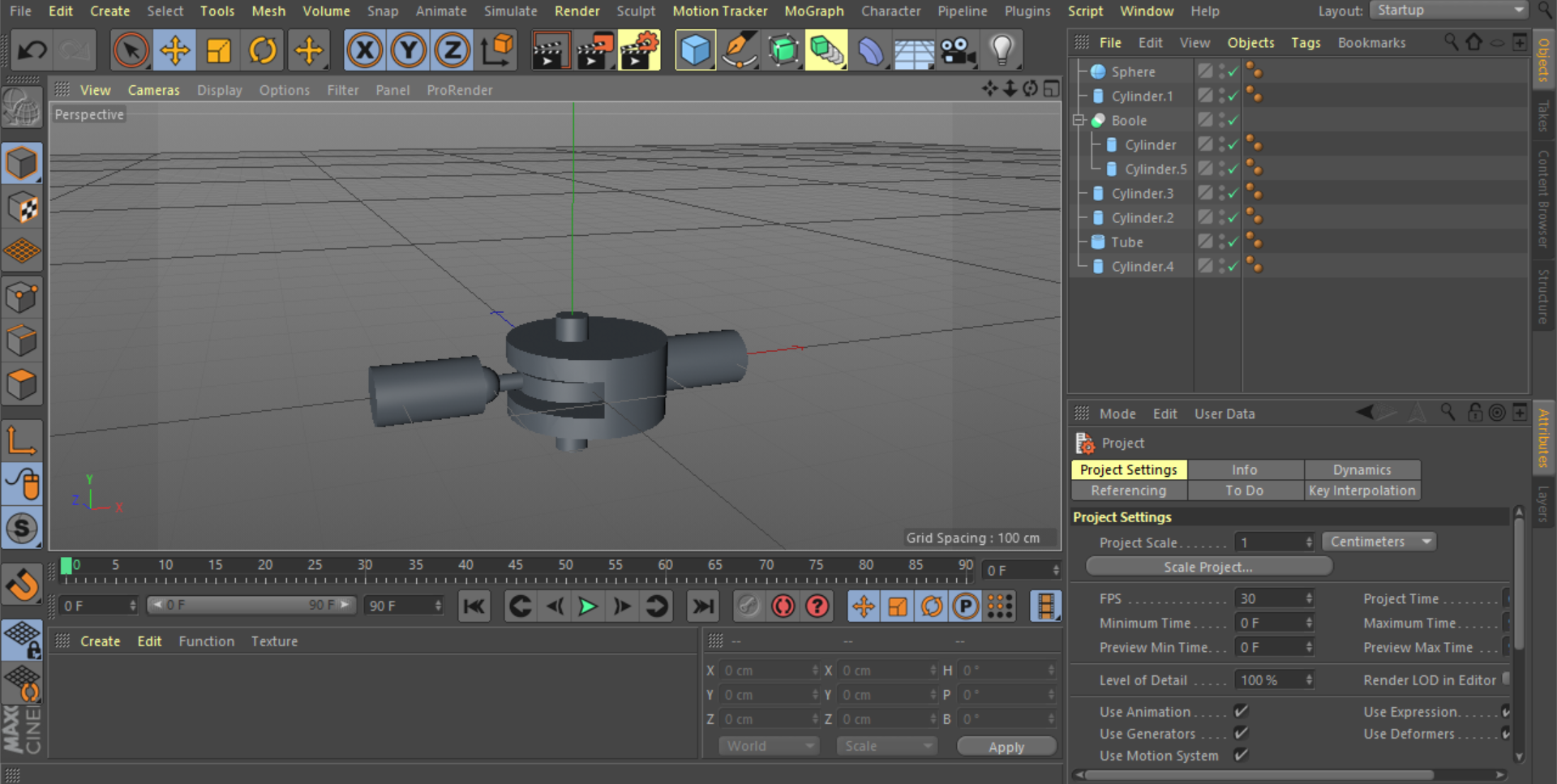
Task: Click the Undo arrow icon
Action: [x=32, y=50]
